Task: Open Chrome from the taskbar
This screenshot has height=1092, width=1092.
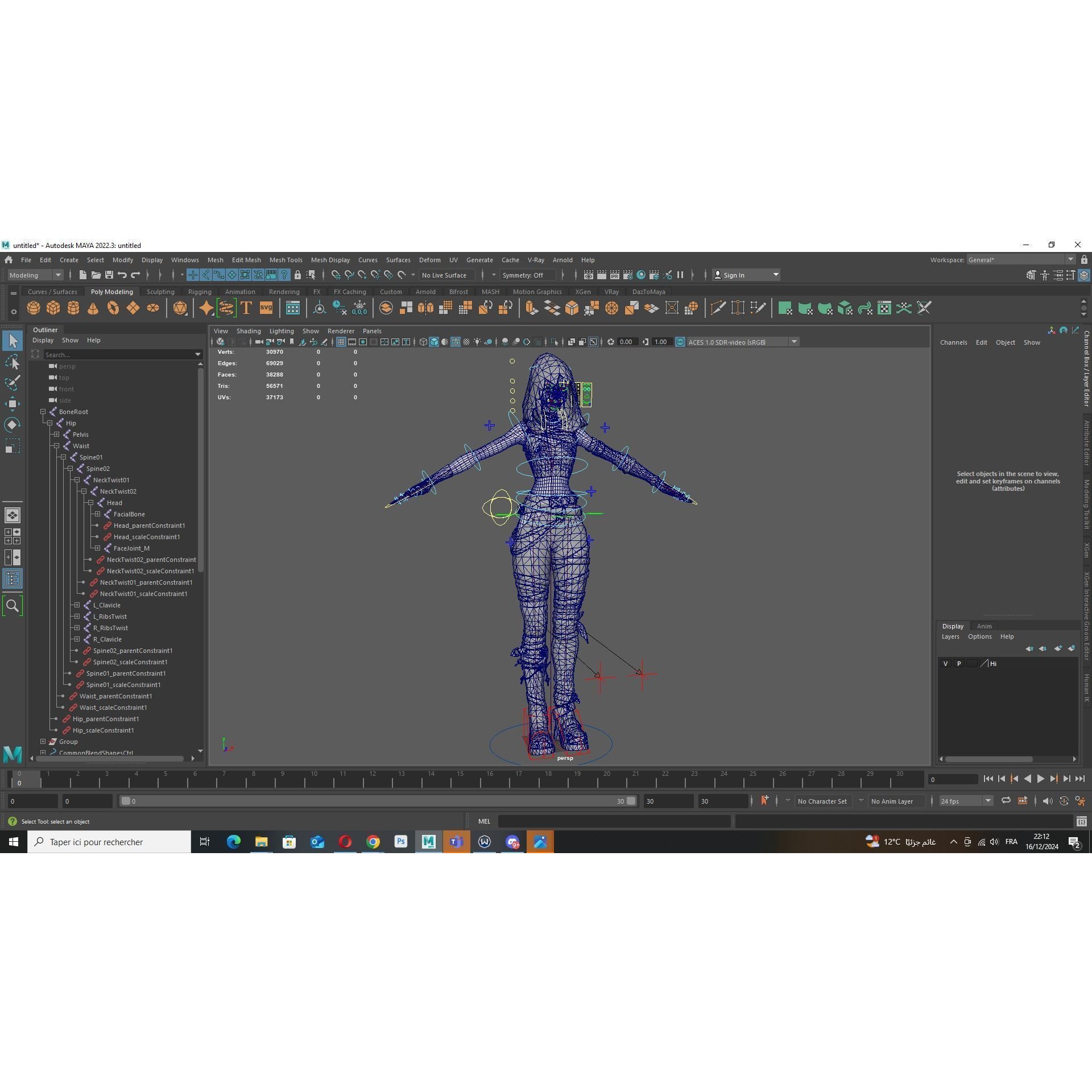Action: tap(373, 842)
